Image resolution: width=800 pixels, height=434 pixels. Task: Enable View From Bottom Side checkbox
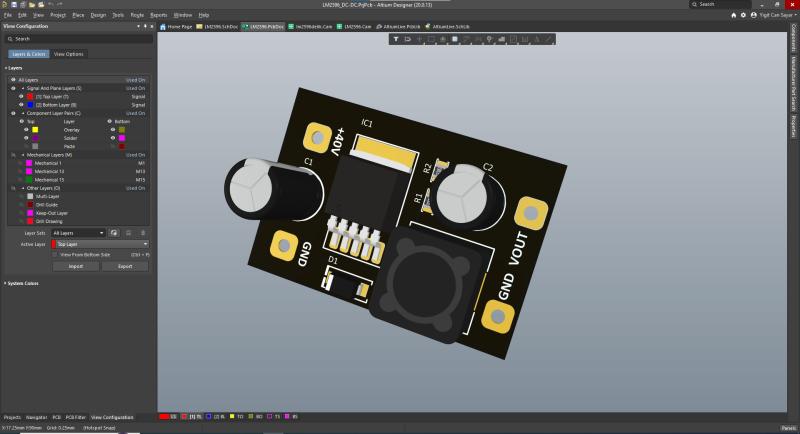(54, 255)
